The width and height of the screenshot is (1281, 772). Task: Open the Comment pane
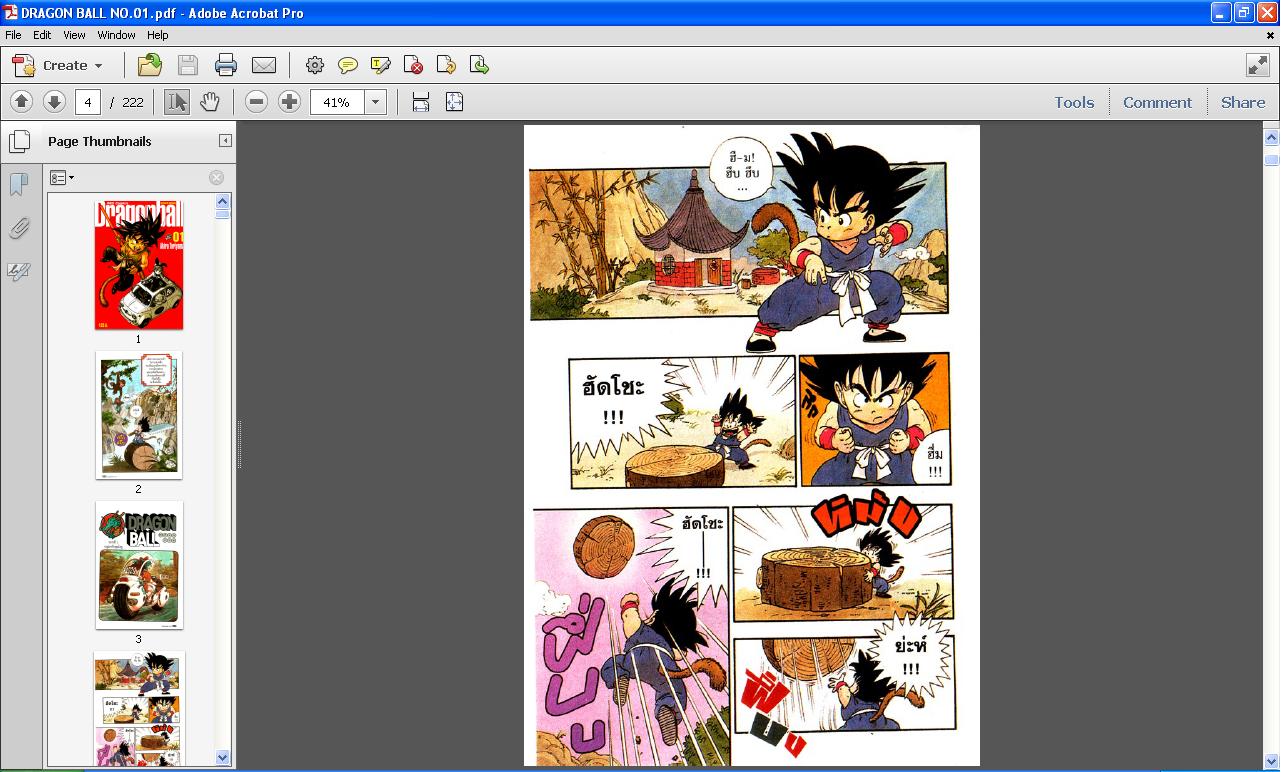point(1157,102)
